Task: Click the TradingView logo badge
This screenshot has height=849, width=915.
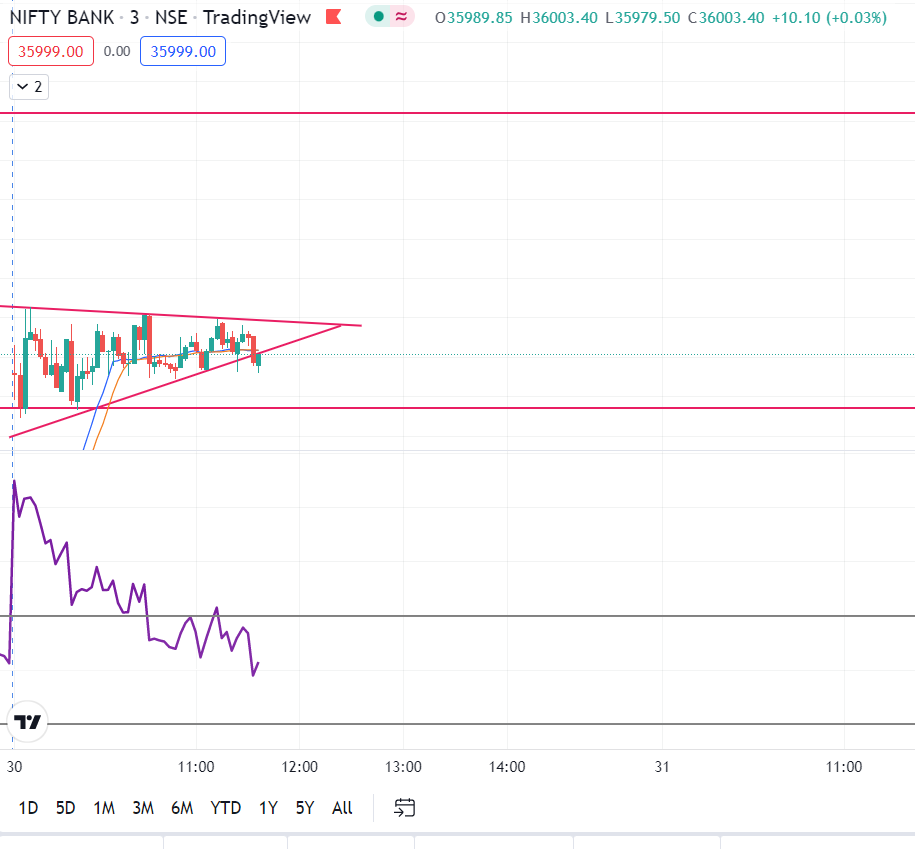Action: 27,722
